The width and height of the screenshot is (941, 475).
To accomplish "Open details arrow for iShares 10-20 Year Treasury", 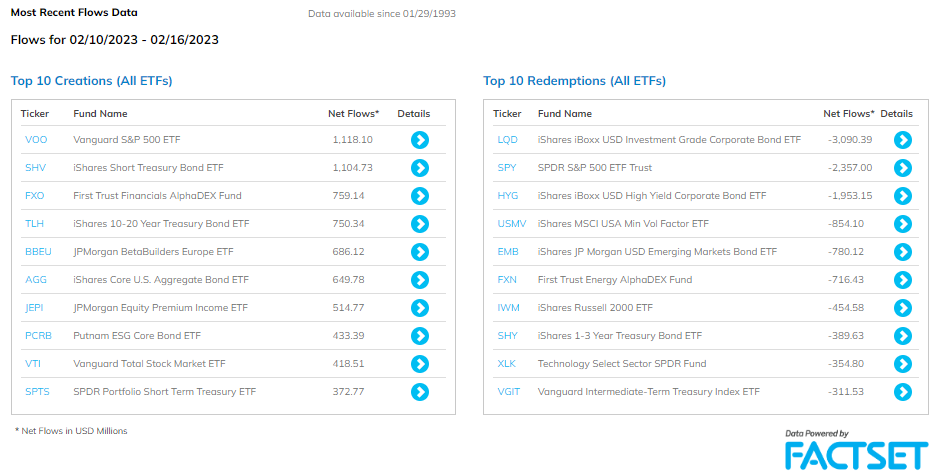I will (x=419, y=224).
